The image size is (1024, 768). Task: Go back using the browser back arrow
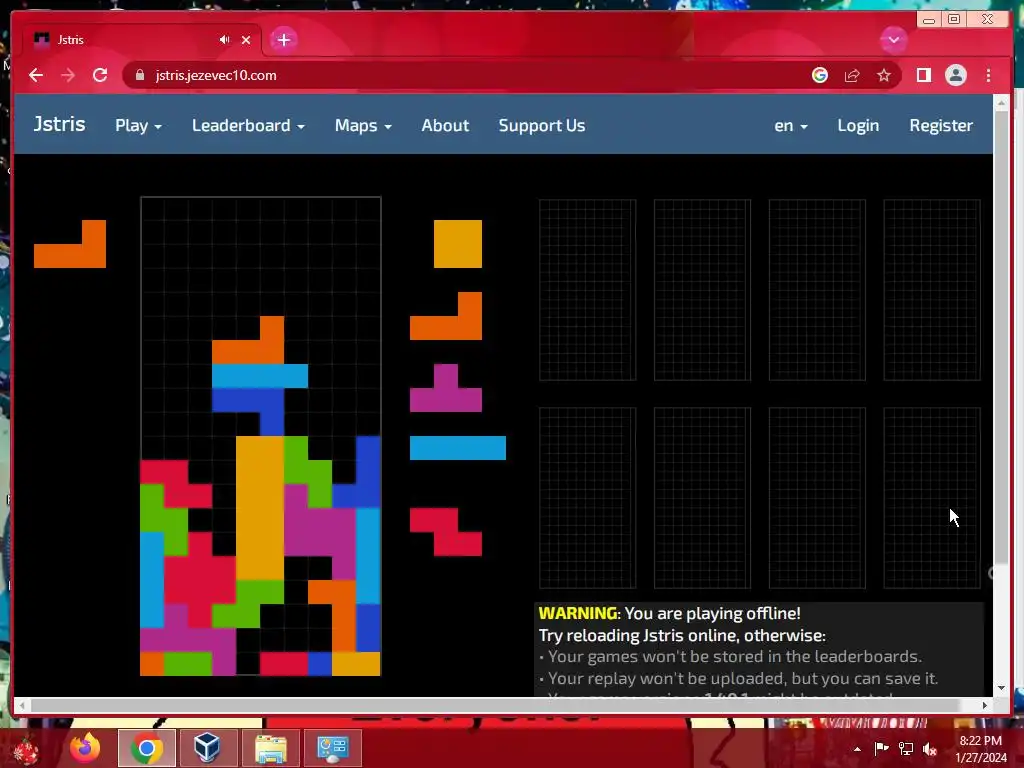(36, 75)
